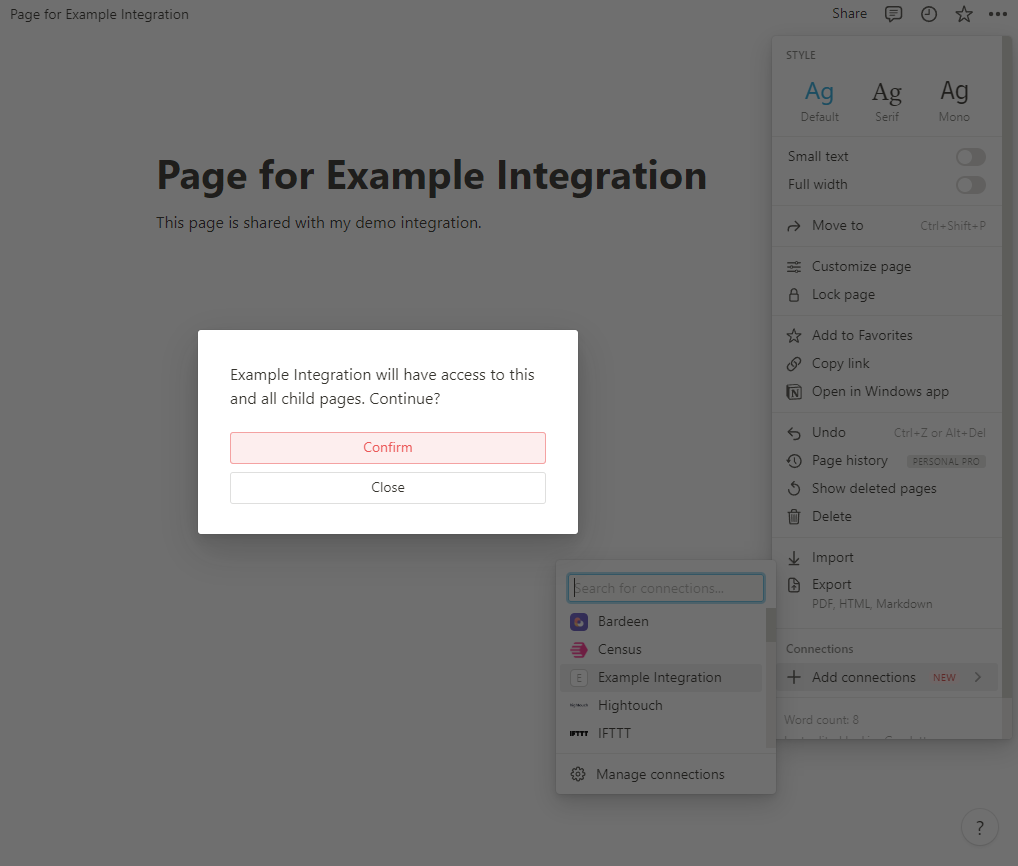Screen dimensions: 1018x866
Task: Choose Hightouch from the connections list
Action: [661, 706]
